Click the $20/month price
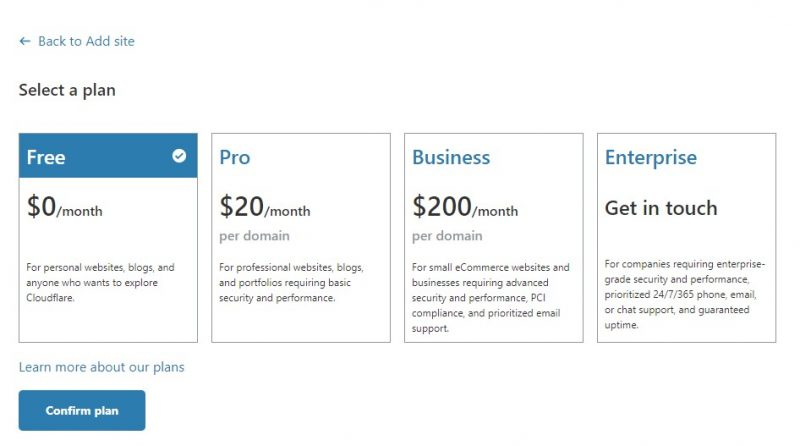Screen dimensions: 800x446 coord(265,208)
